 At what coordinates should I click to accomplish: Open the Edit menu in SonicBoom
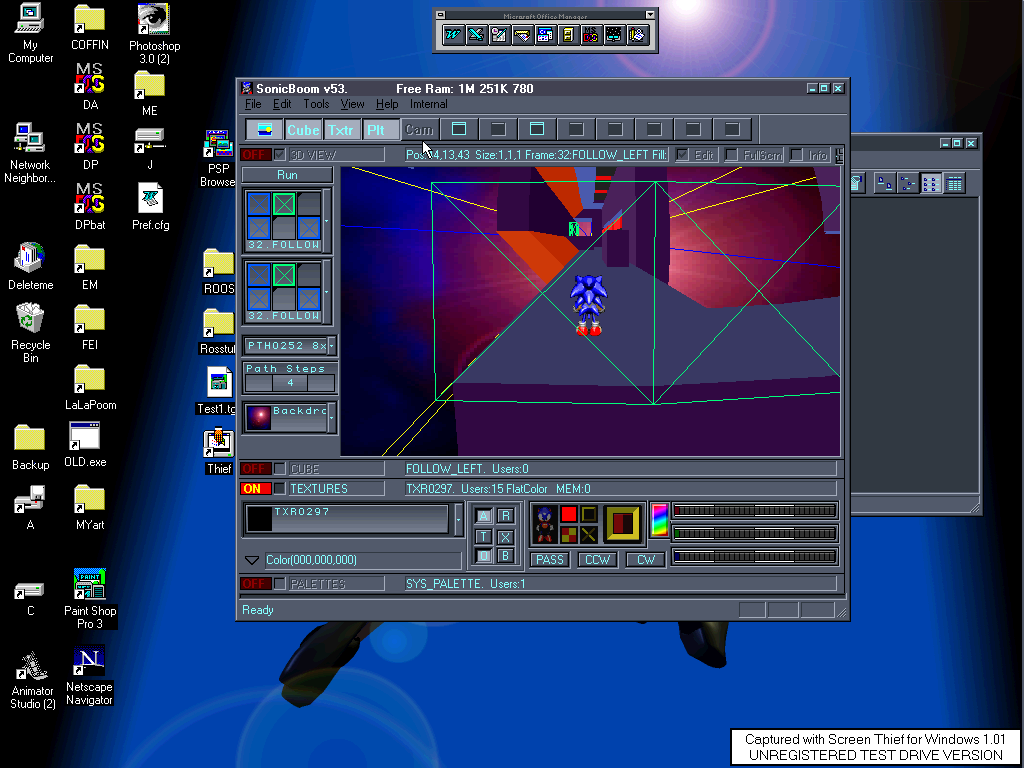click(282, 104)
